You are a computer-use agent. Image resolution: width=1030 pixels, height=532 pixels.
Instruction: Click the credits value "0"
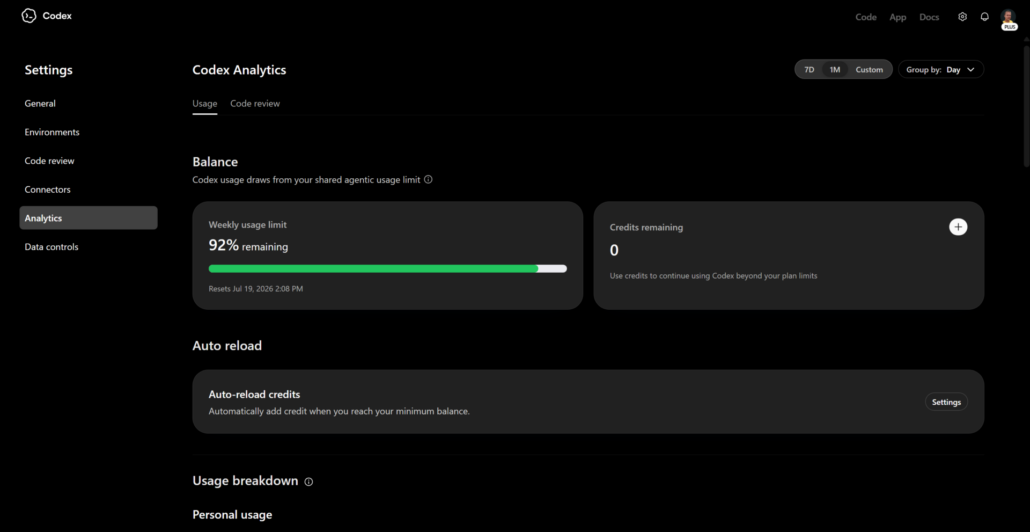[614, 250]
